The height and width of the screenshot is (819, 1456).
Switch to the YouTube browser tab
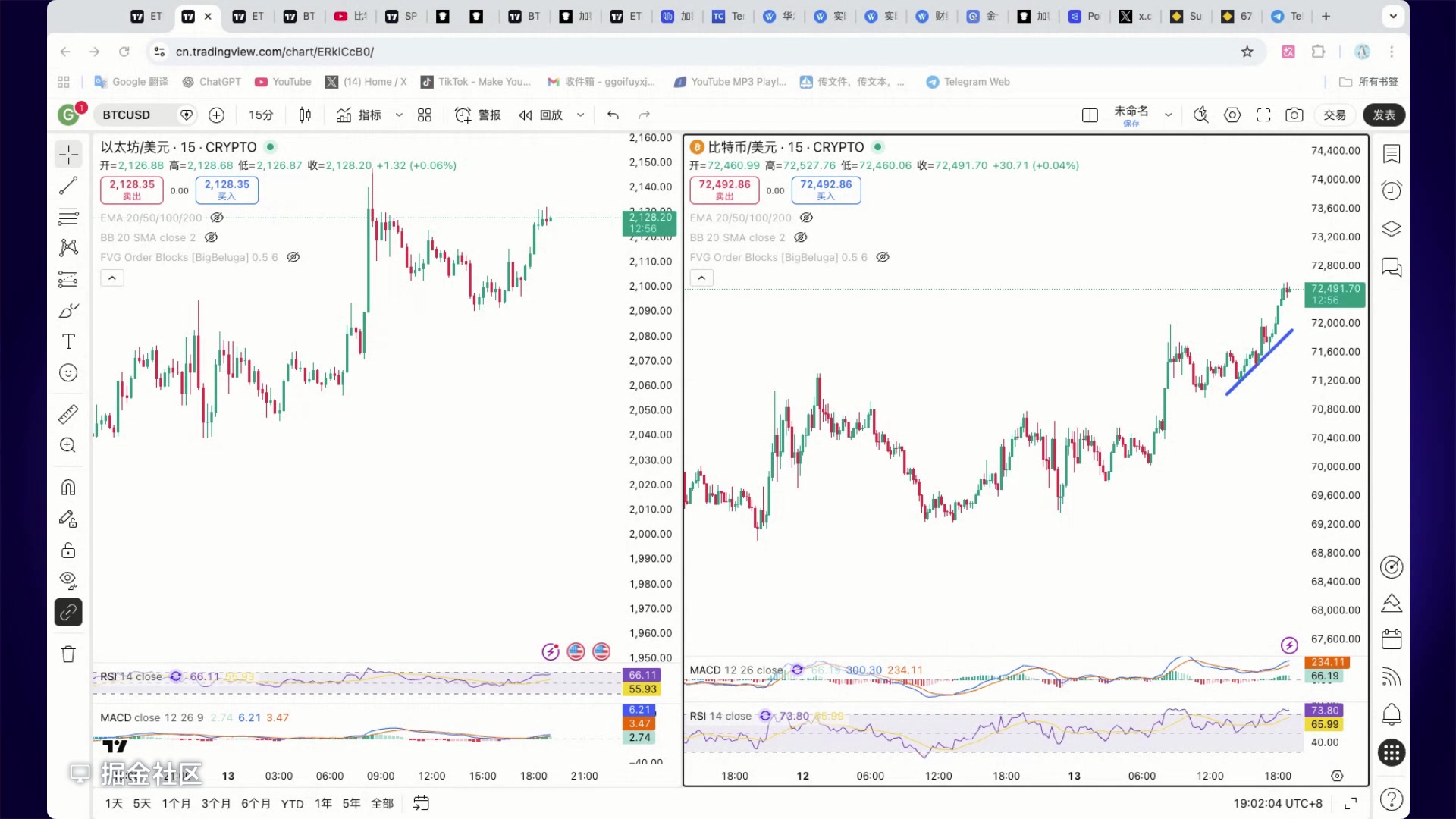pos(350,16)
